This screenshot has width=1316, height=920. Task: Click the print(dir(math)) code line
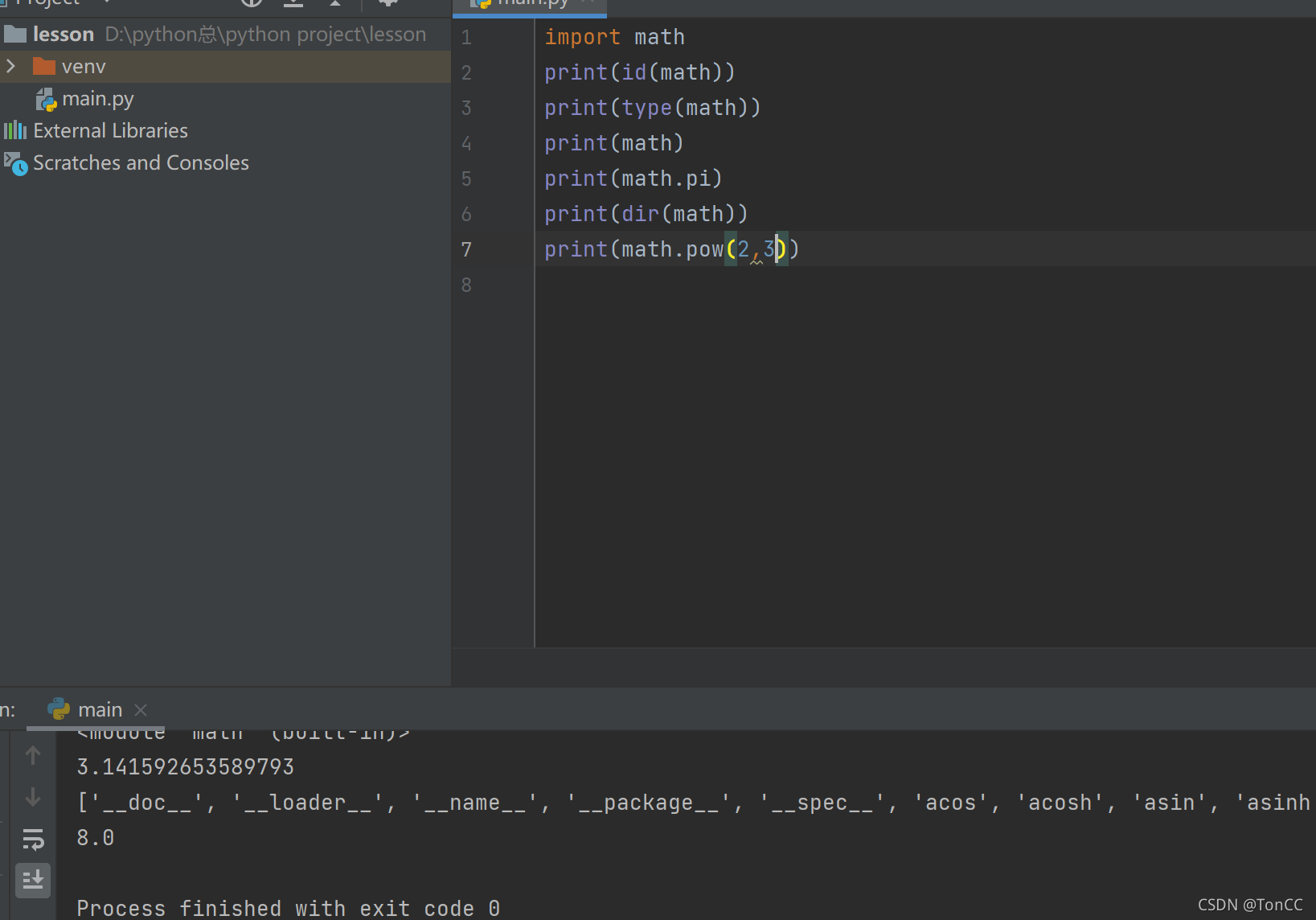pyautogui.click(x=646, y=214)
